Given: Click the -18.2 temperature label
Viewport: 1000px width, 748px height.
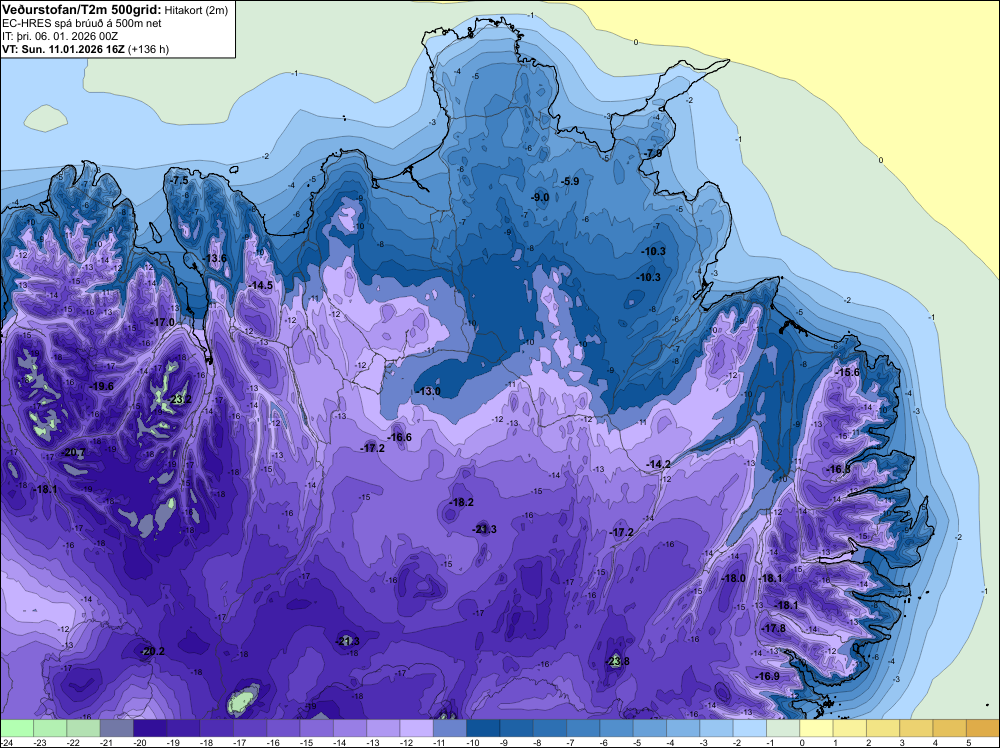Looking at the screenshot, I should (461, 502).
